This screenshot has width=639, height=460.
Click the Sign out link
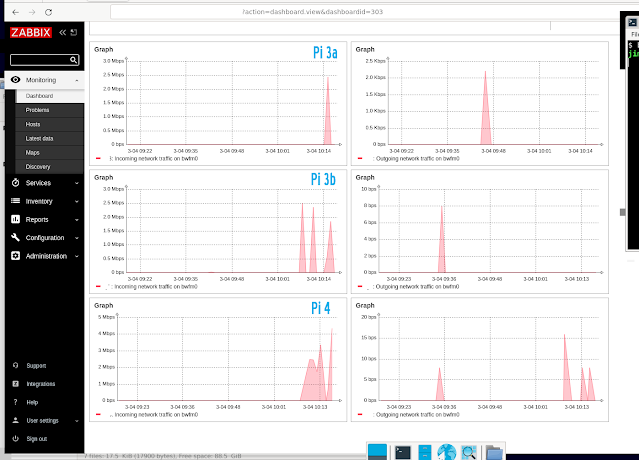37,439
